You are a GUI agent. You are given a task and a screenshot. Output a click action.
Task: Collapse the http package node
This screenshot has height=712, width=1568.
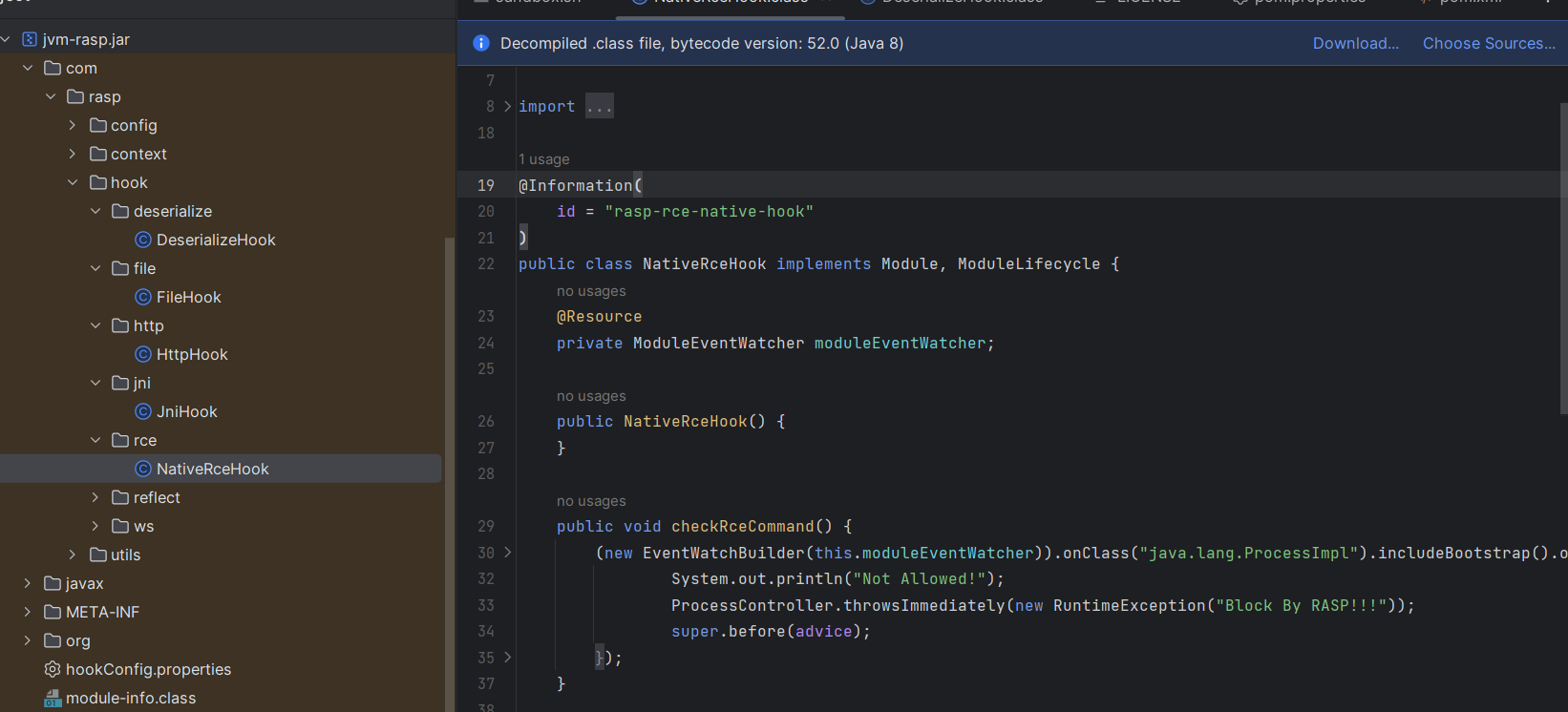pyautogui.click(x=95, y=325)
